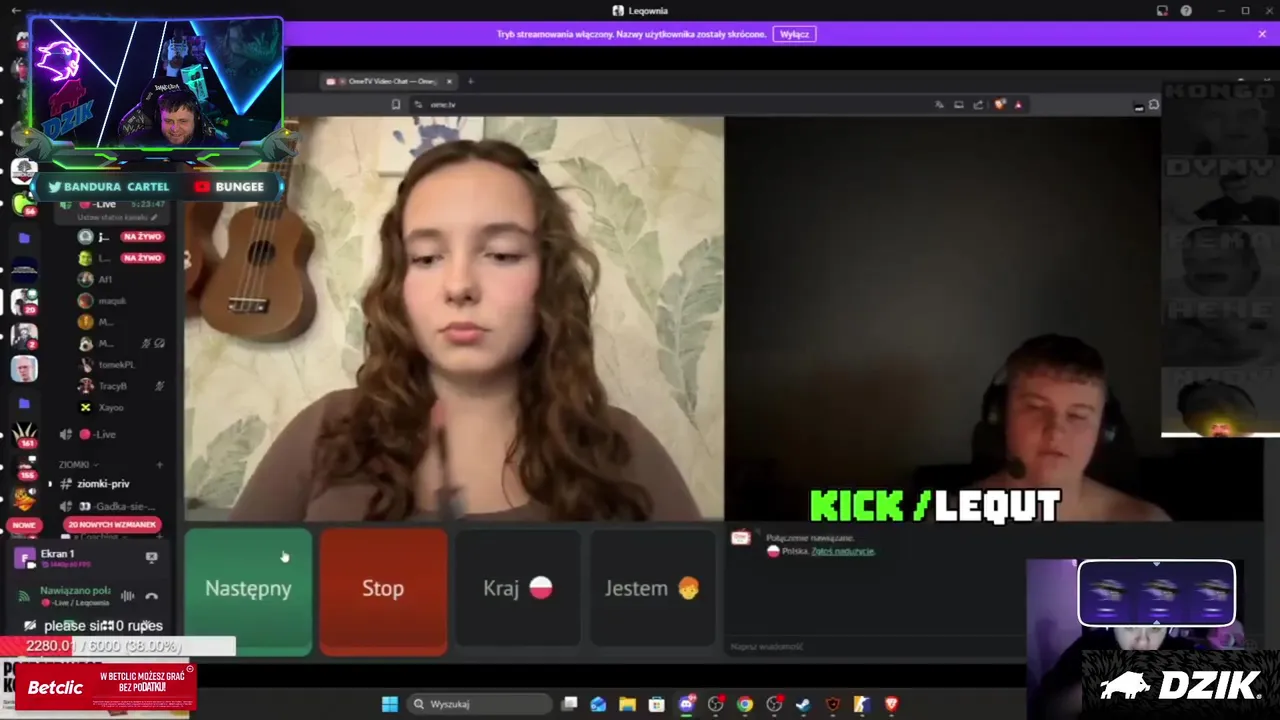
Task: Dismiss the streamer mode banner with X
Action: [x=1262, y=34]
